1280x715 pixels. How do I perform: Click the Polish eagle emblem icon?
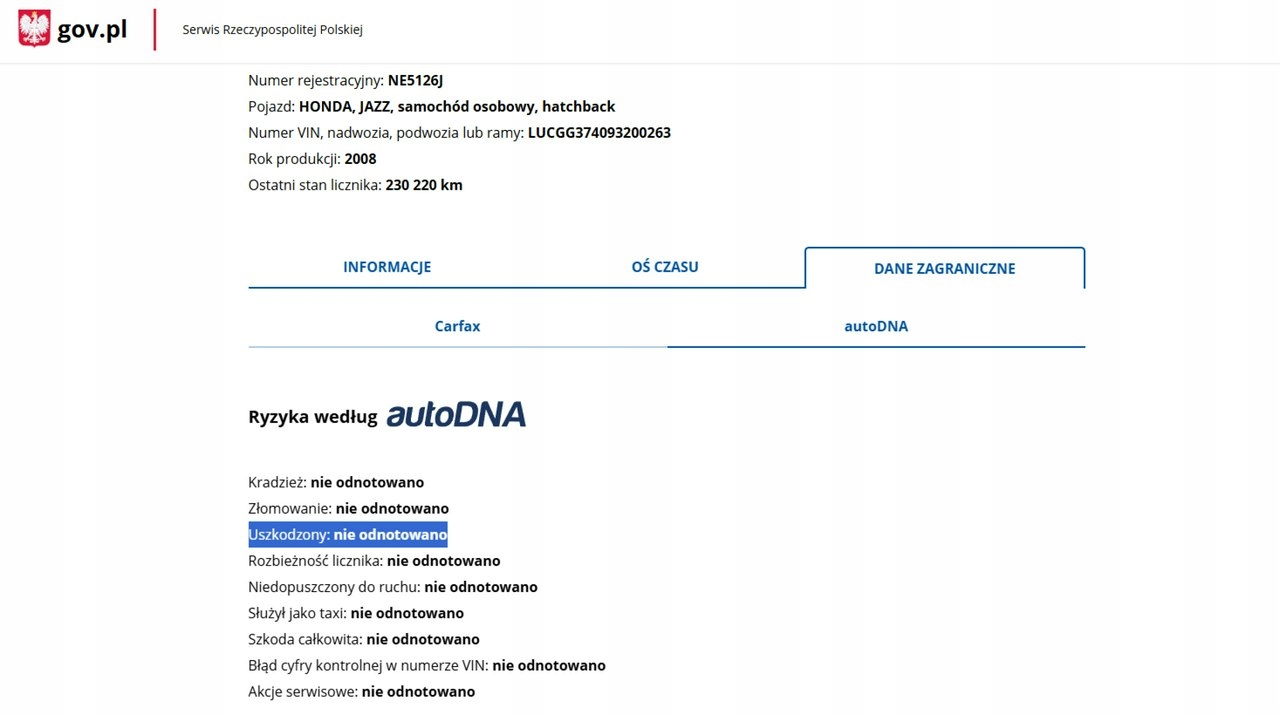(x=34, y=29)
